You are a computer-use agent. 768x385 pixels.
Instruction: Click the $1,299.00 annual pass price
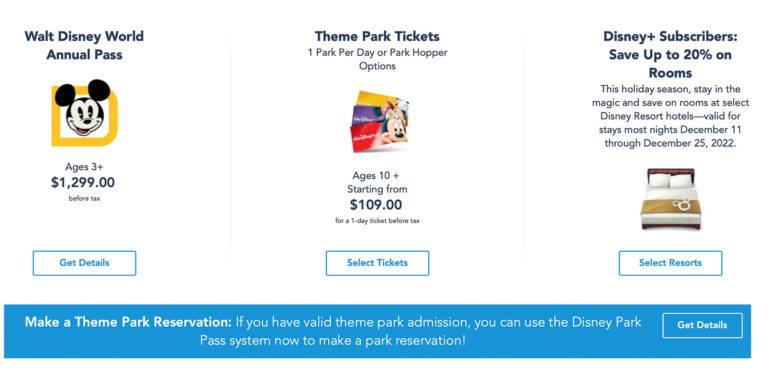coord(83,183)
